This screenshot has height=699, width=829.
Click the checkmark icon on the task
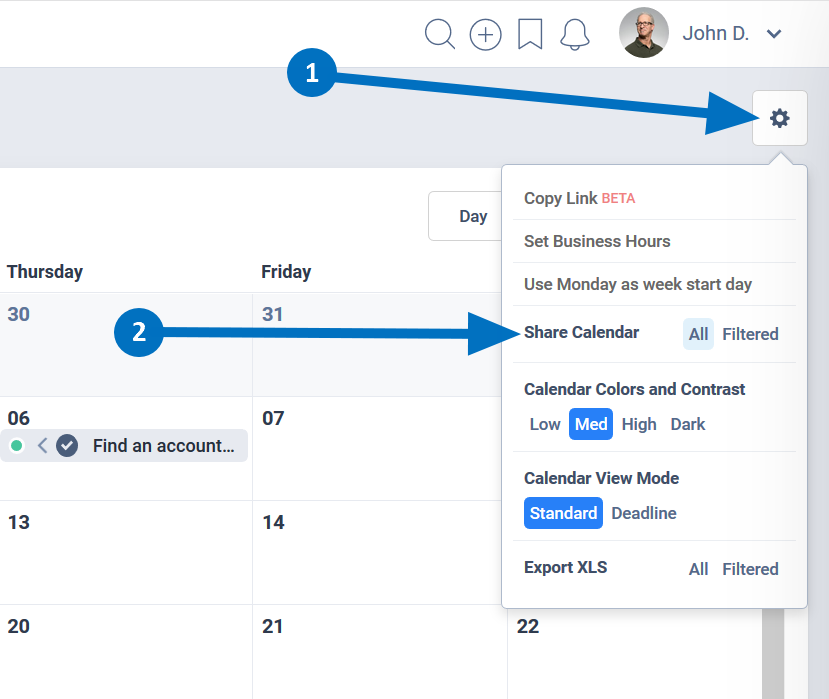(67, 446)
